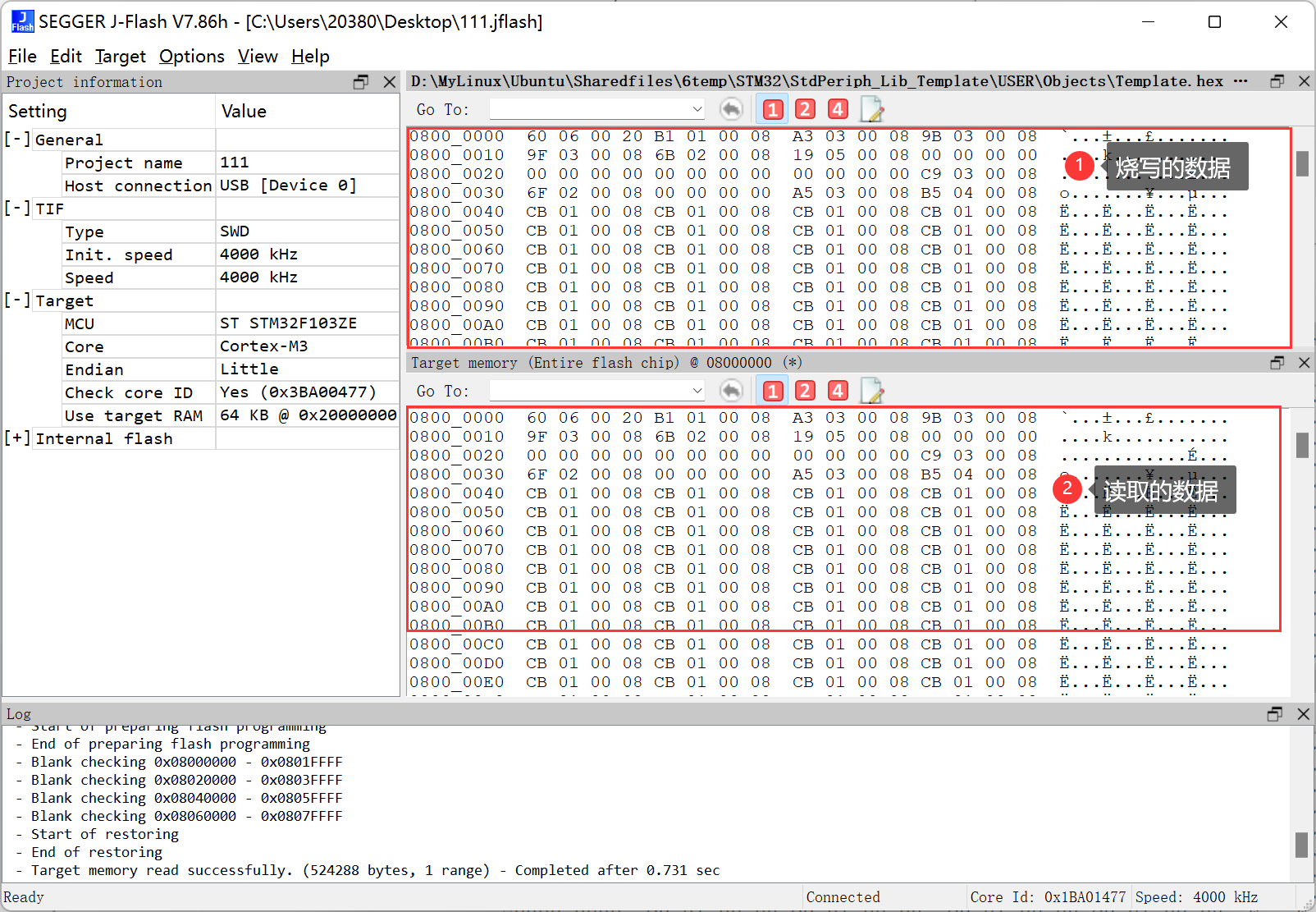Close the Target memory panel
This screenshot has height=912, width=1316.
[x=1304, y=363]
